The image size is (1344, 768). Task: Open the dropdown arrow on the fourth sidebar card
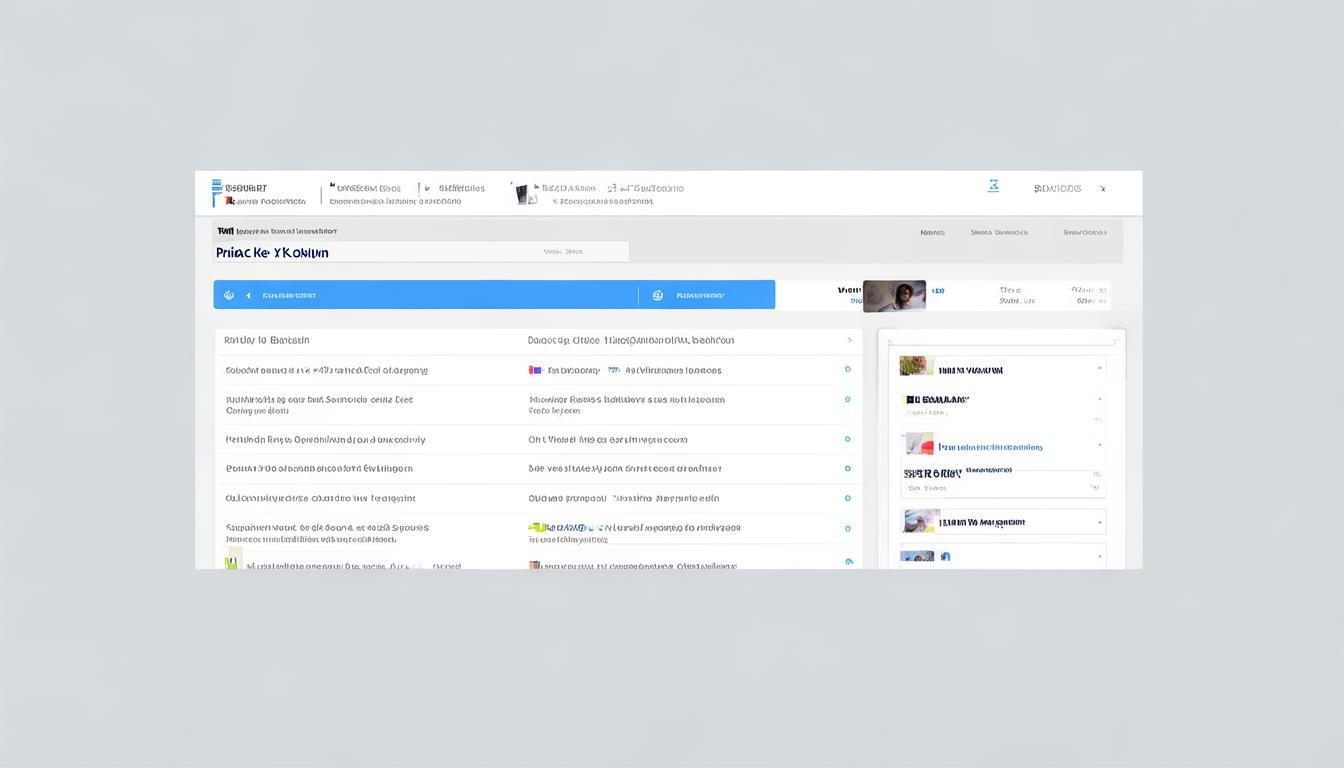tap(1099, 522)
